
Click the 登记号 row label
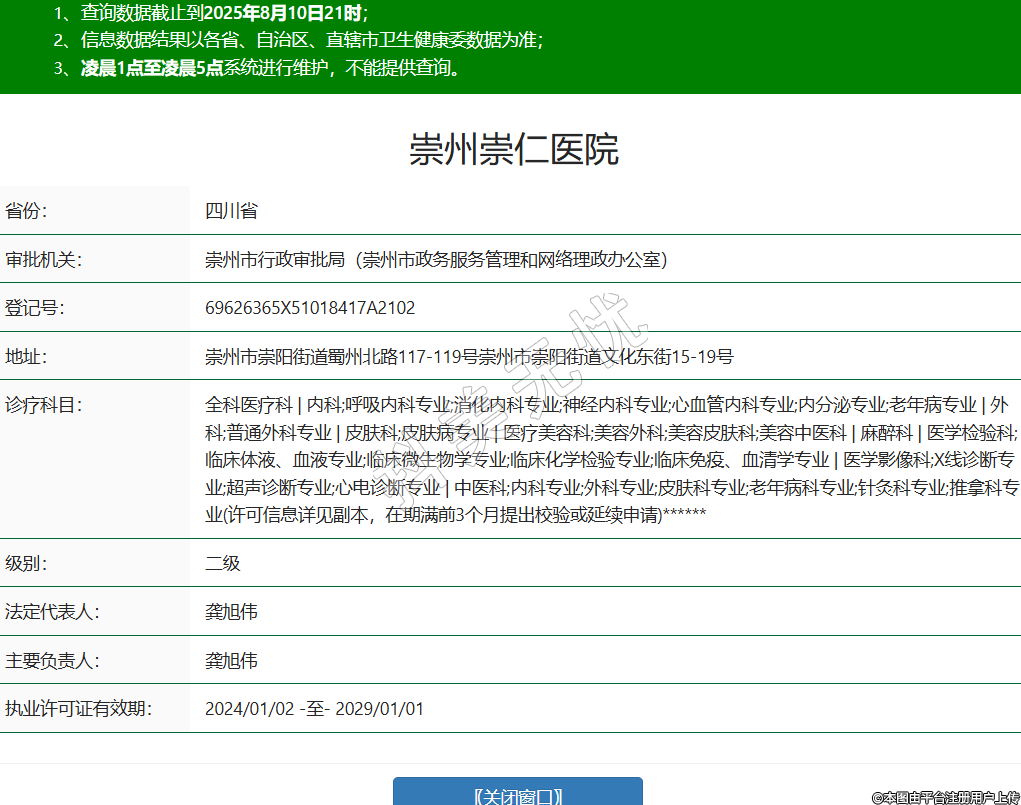(x=34, y=308)
